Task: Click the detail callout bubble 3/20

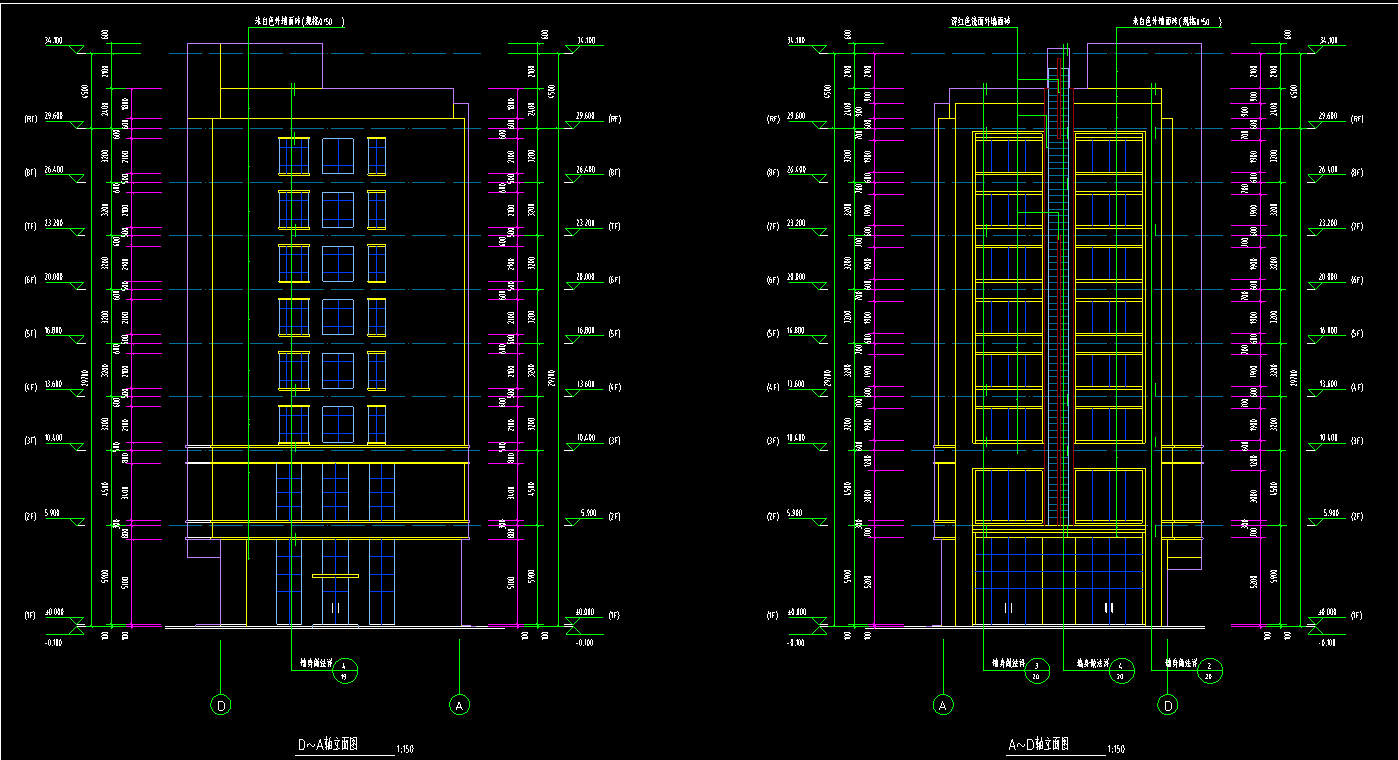Action: pos(1036,669)
